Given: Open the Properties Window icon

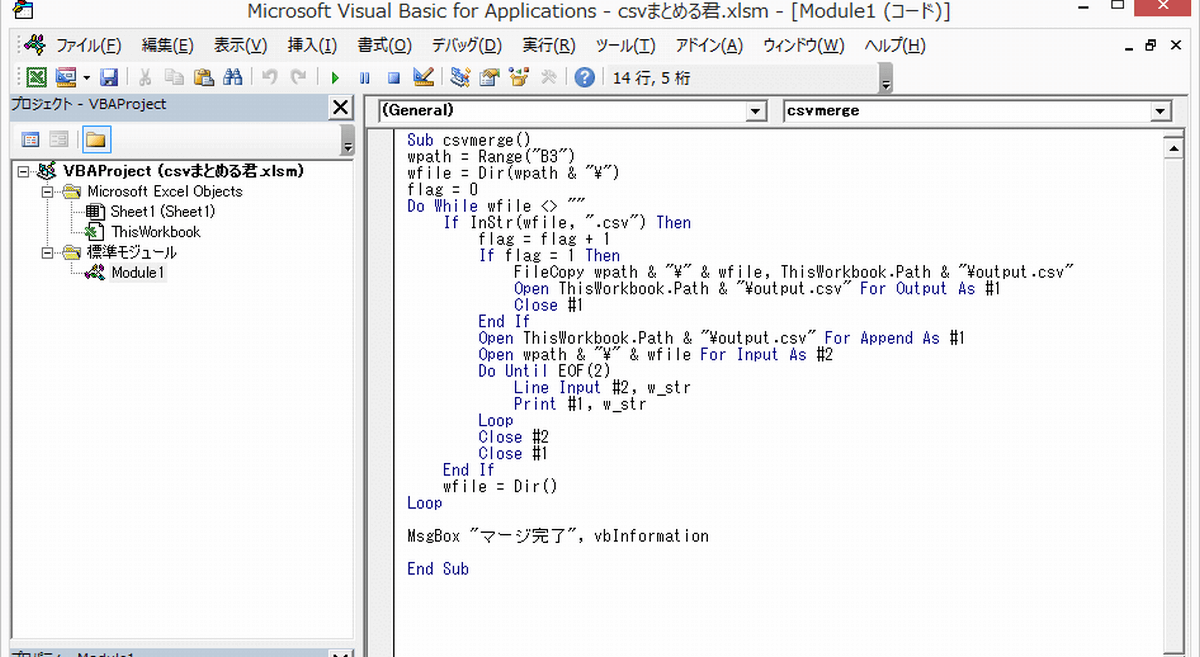Looking at the screenshot, I should point(488,77).
